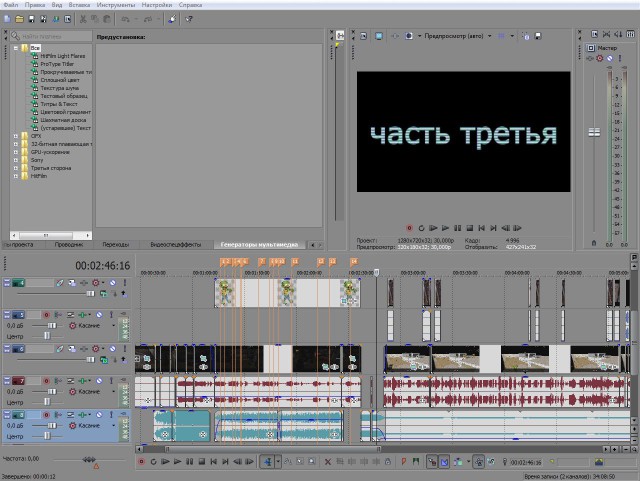Click the Save project icon in toolbar
The width and height of the screenshot is (640, 481).
(32, 19)
